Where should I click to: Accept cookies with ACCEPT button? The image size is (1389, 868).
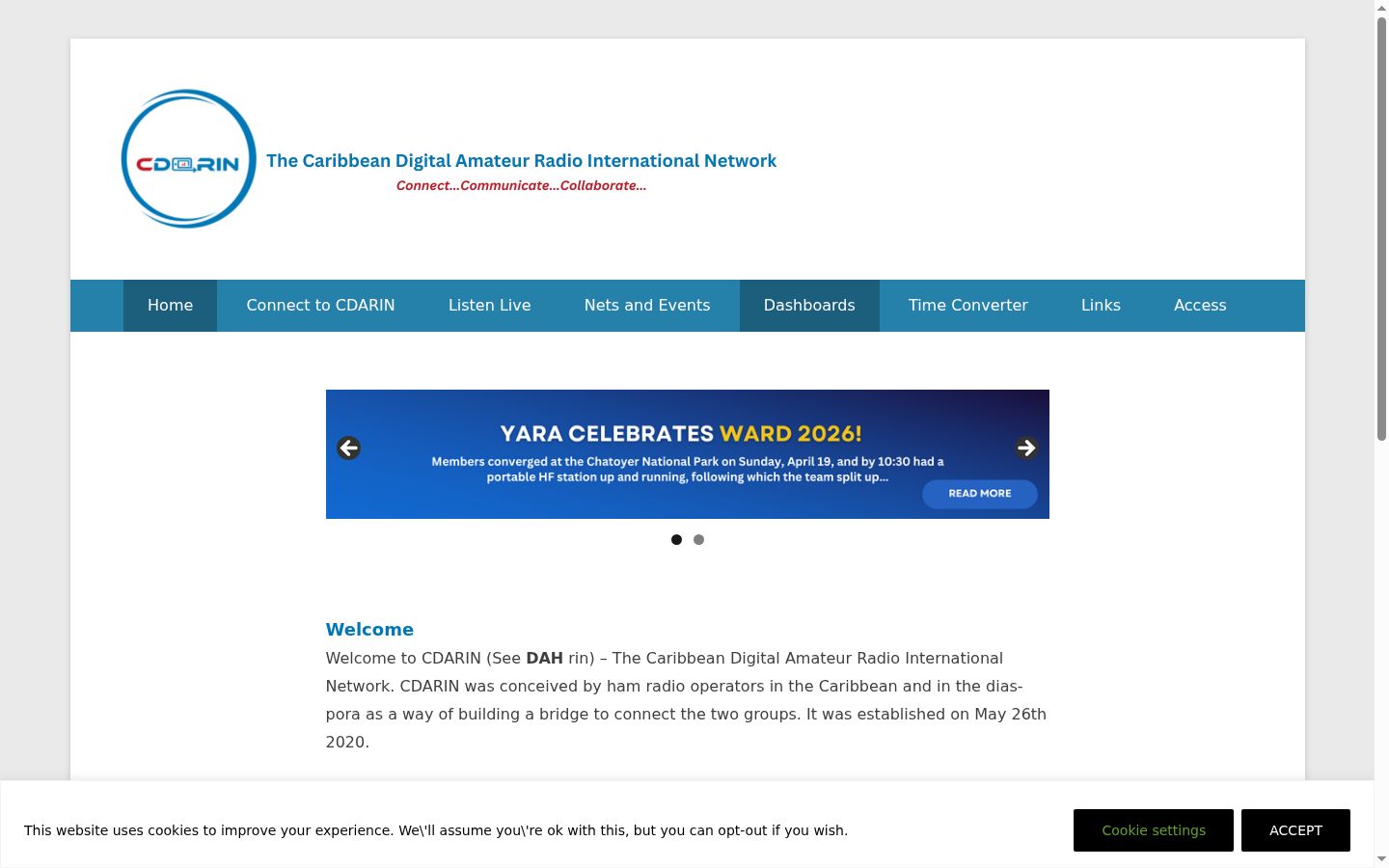1295,830
